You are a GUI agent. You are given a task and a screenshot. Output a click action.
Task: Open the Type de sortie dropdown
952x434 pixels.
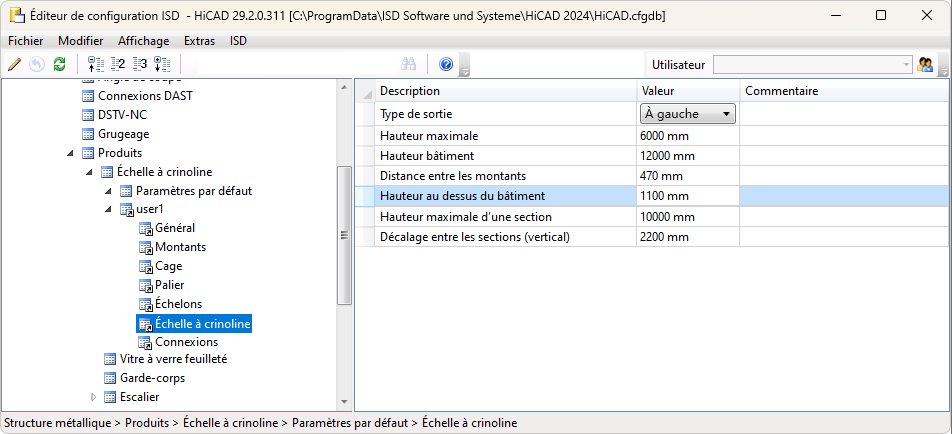[688, 114]
